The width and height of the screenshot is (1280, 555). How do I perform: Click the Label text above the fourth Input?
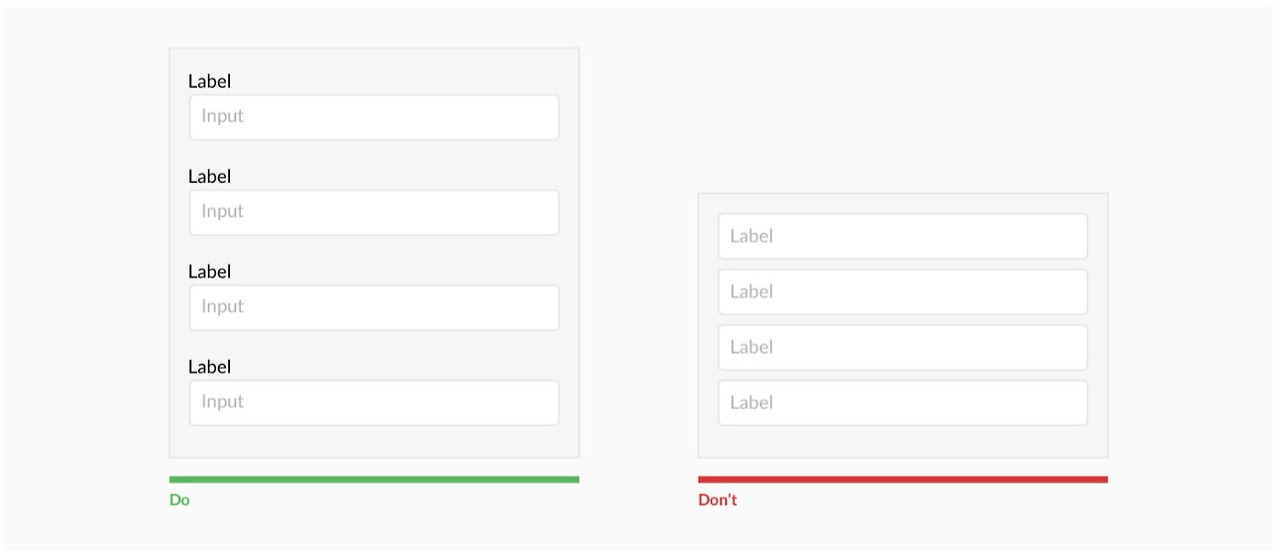209,366
